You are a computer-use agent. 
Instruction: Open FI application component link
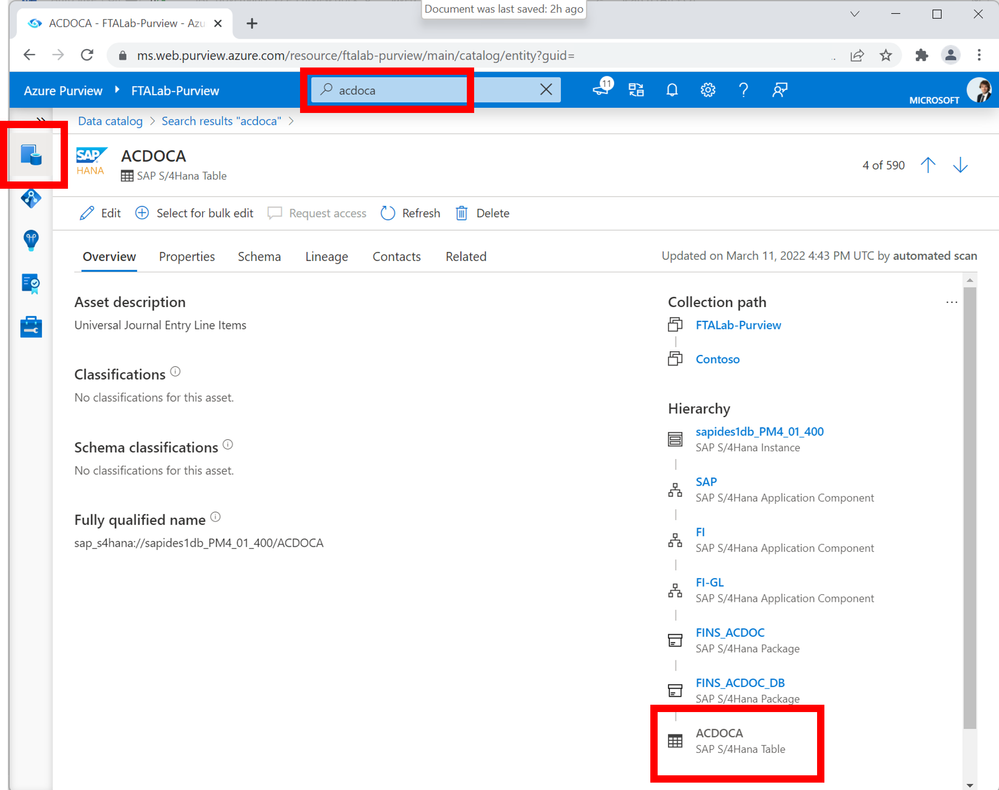pos(700,532)
